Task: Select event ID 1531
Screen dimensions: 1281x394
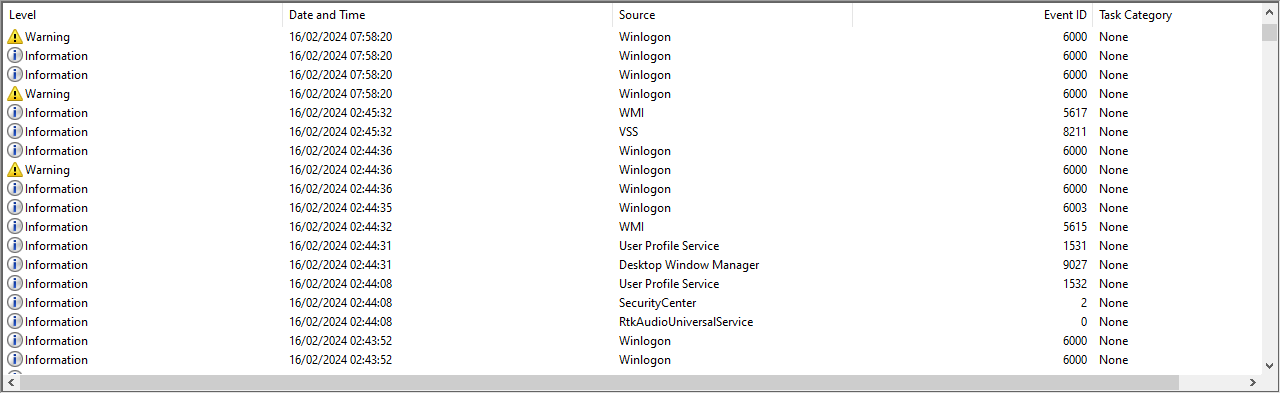Action: (x=1075, y=246)
